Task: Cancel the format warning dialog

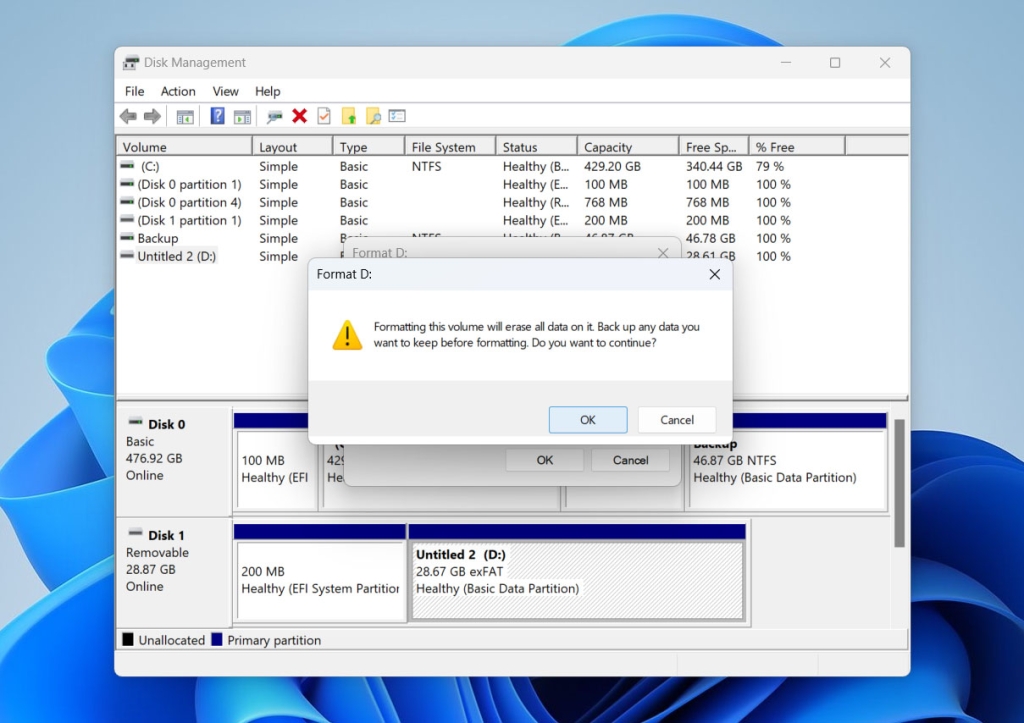Action: pyautogui.click(x=677, y=420)
